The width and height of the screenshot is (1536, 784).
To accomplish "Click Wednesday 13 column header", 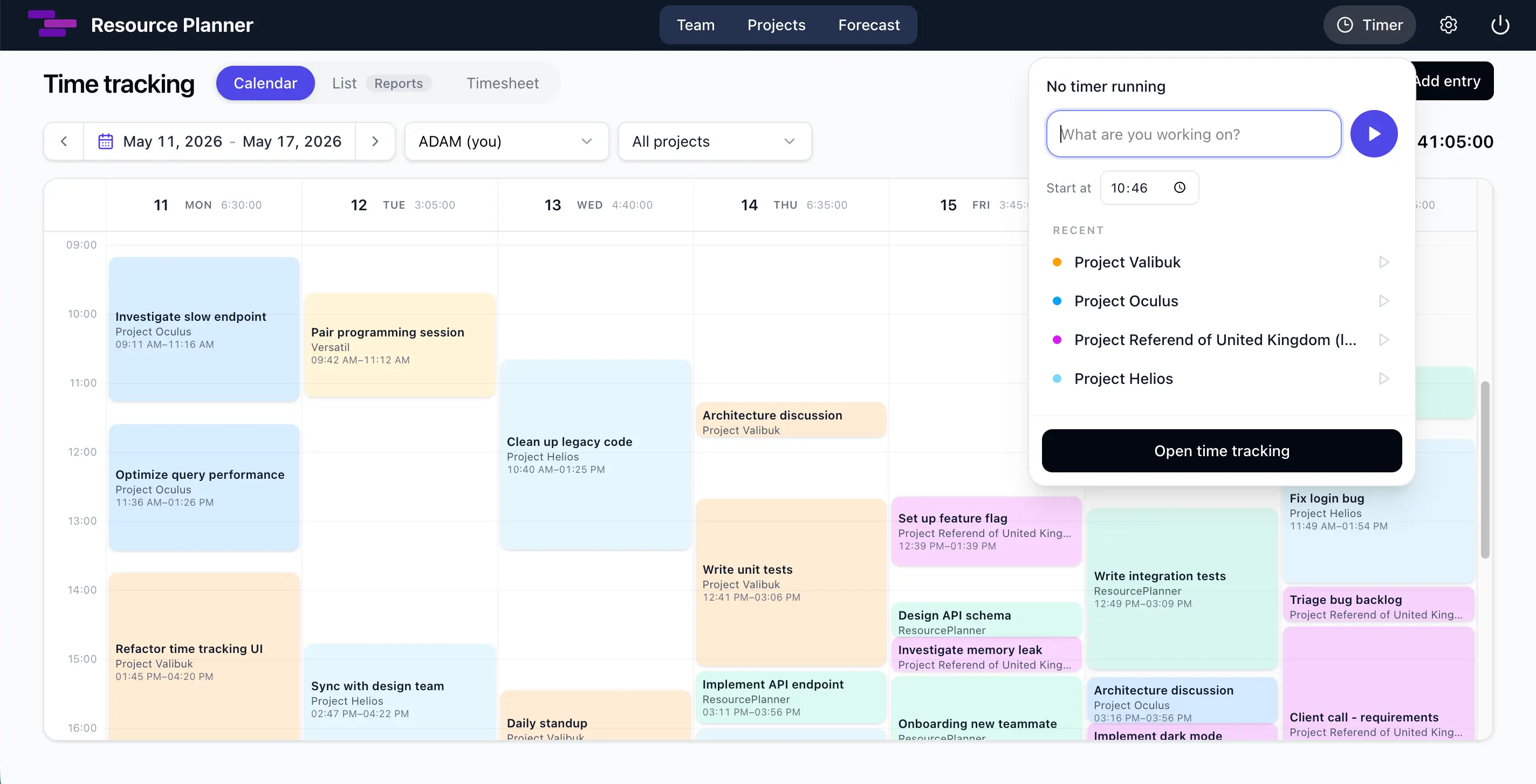I will [595, 205].
